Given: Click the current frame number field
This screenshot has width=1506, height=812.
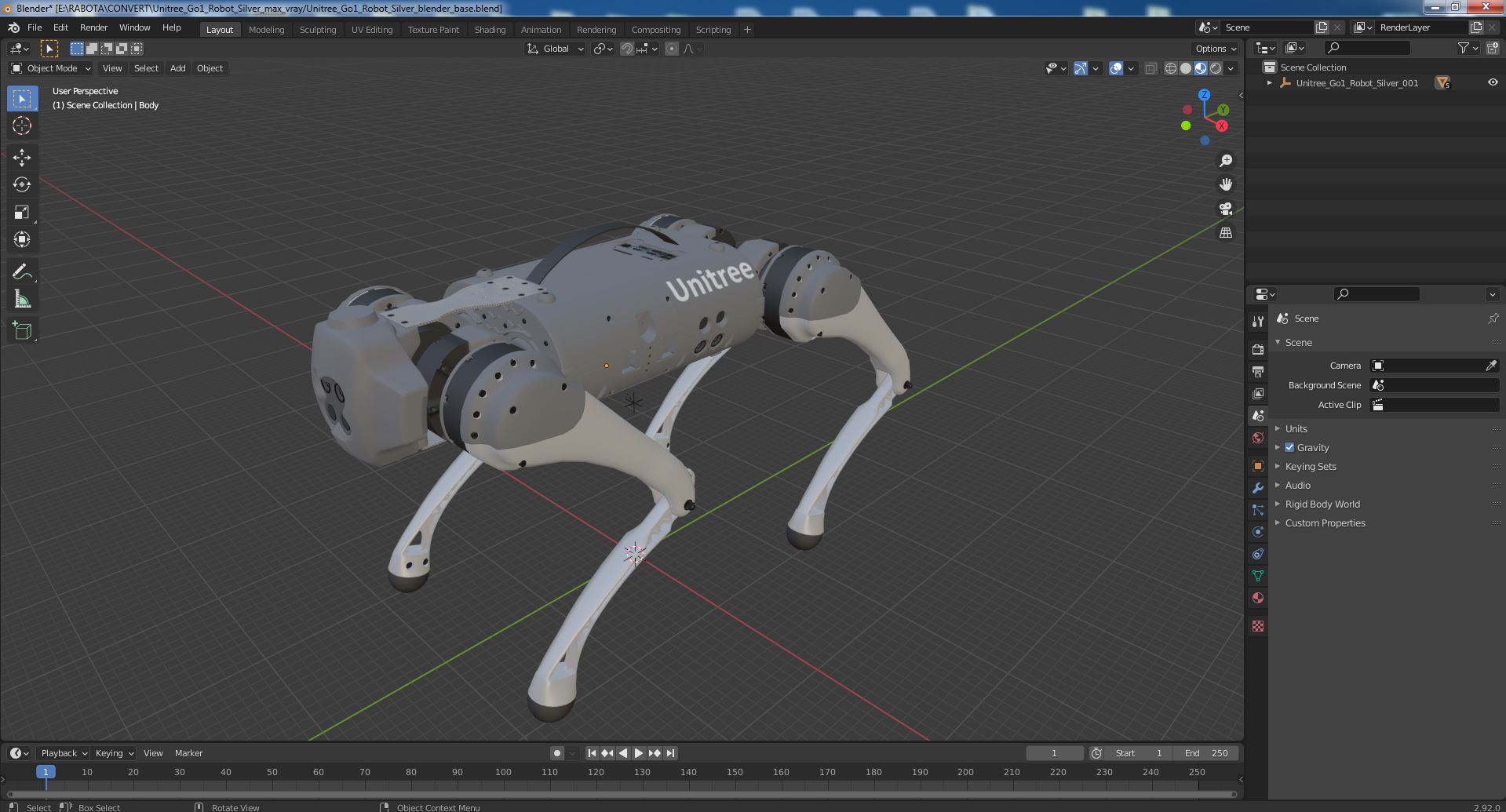Looking at the screenshot, I should pos(1054,753).
